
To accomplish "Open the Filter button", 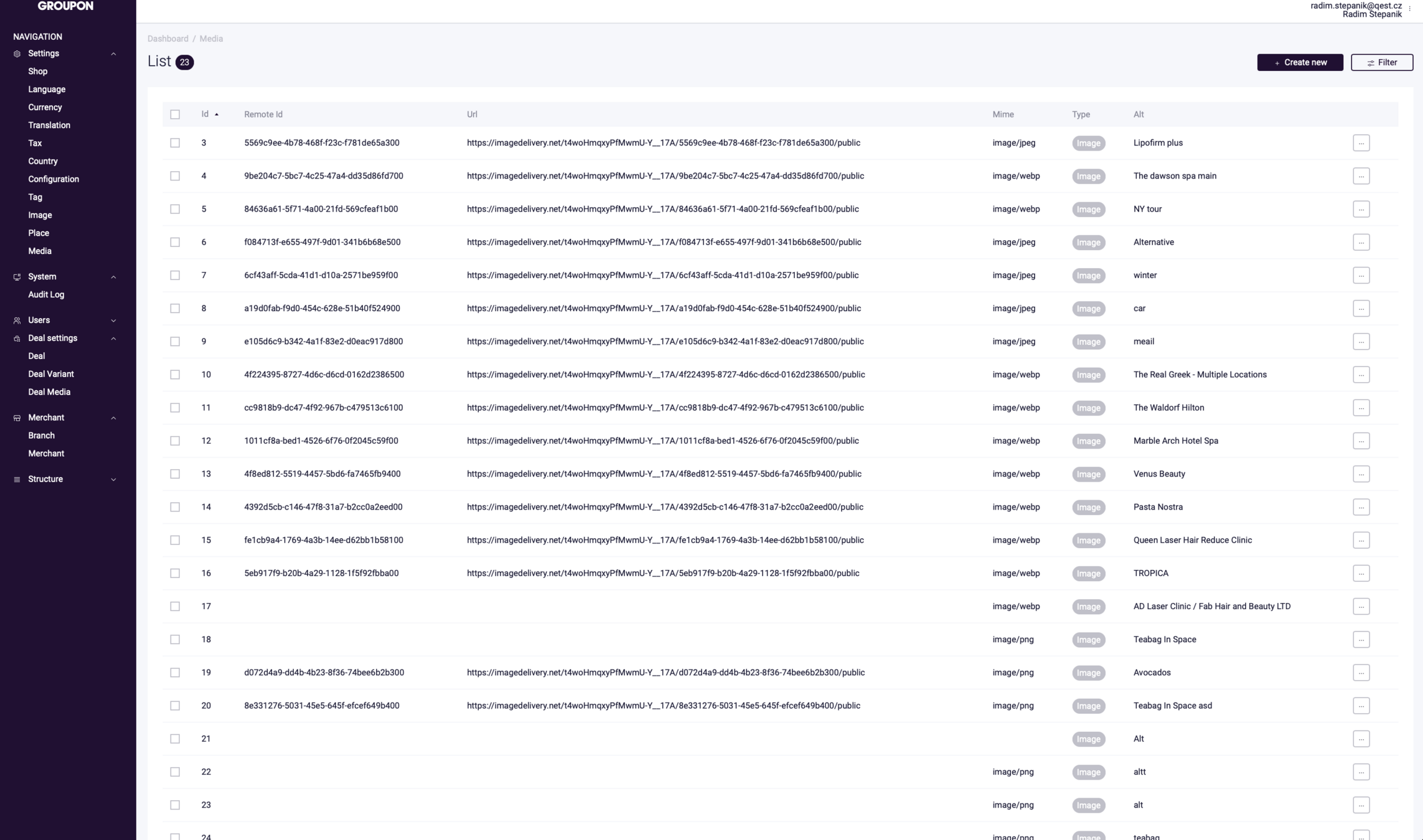I will click(x=1381, y=62).
